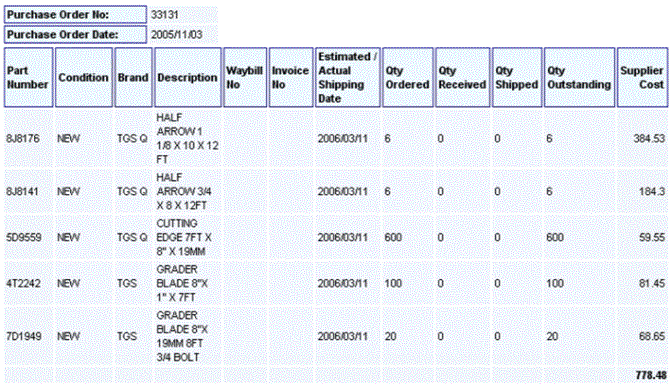Click the Qty Outstanding column header
Viewport: 672px width, 388px height.
579,77
